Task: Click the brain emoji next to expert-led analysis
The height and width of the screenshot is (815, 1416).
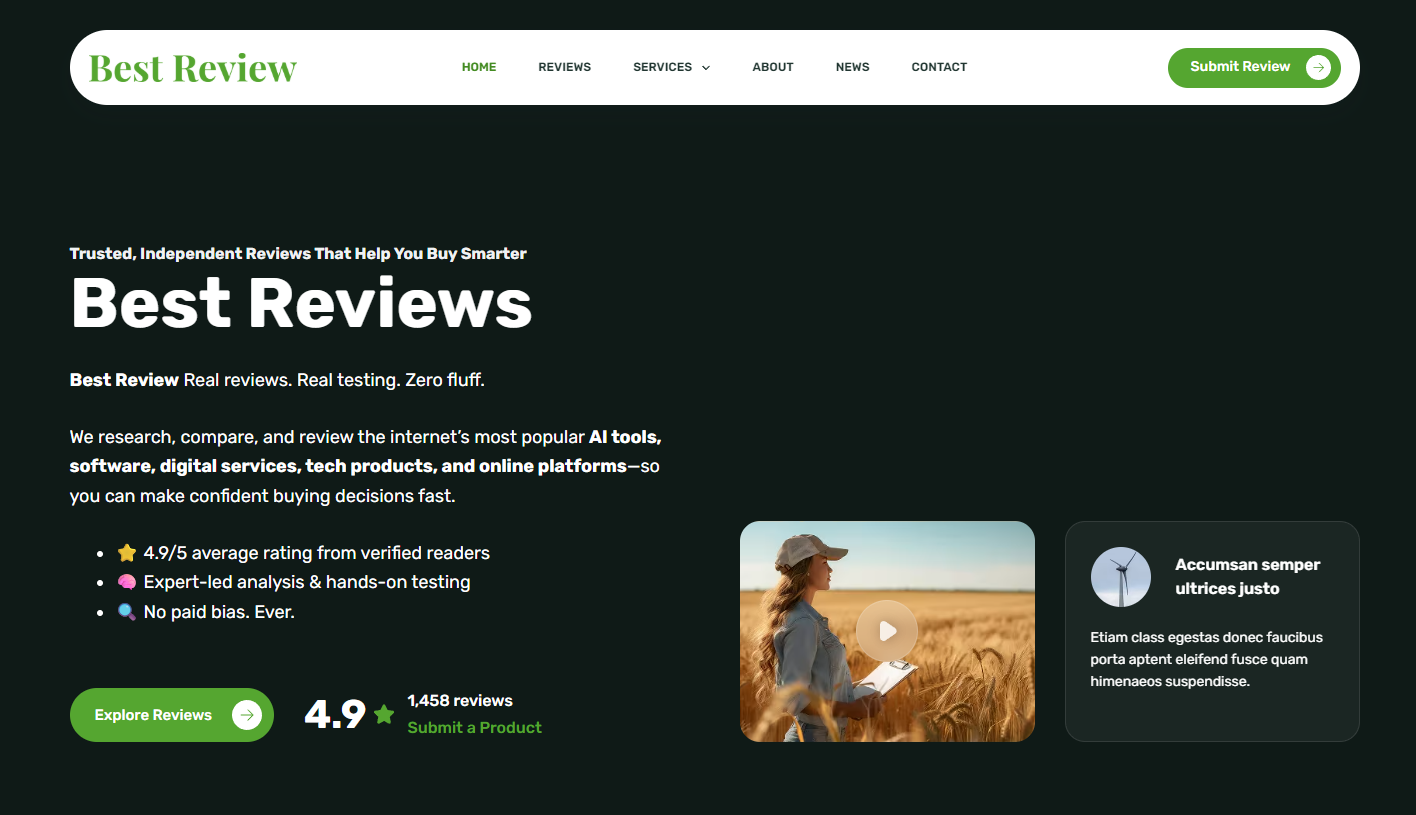Action: [x=126, y=582]
